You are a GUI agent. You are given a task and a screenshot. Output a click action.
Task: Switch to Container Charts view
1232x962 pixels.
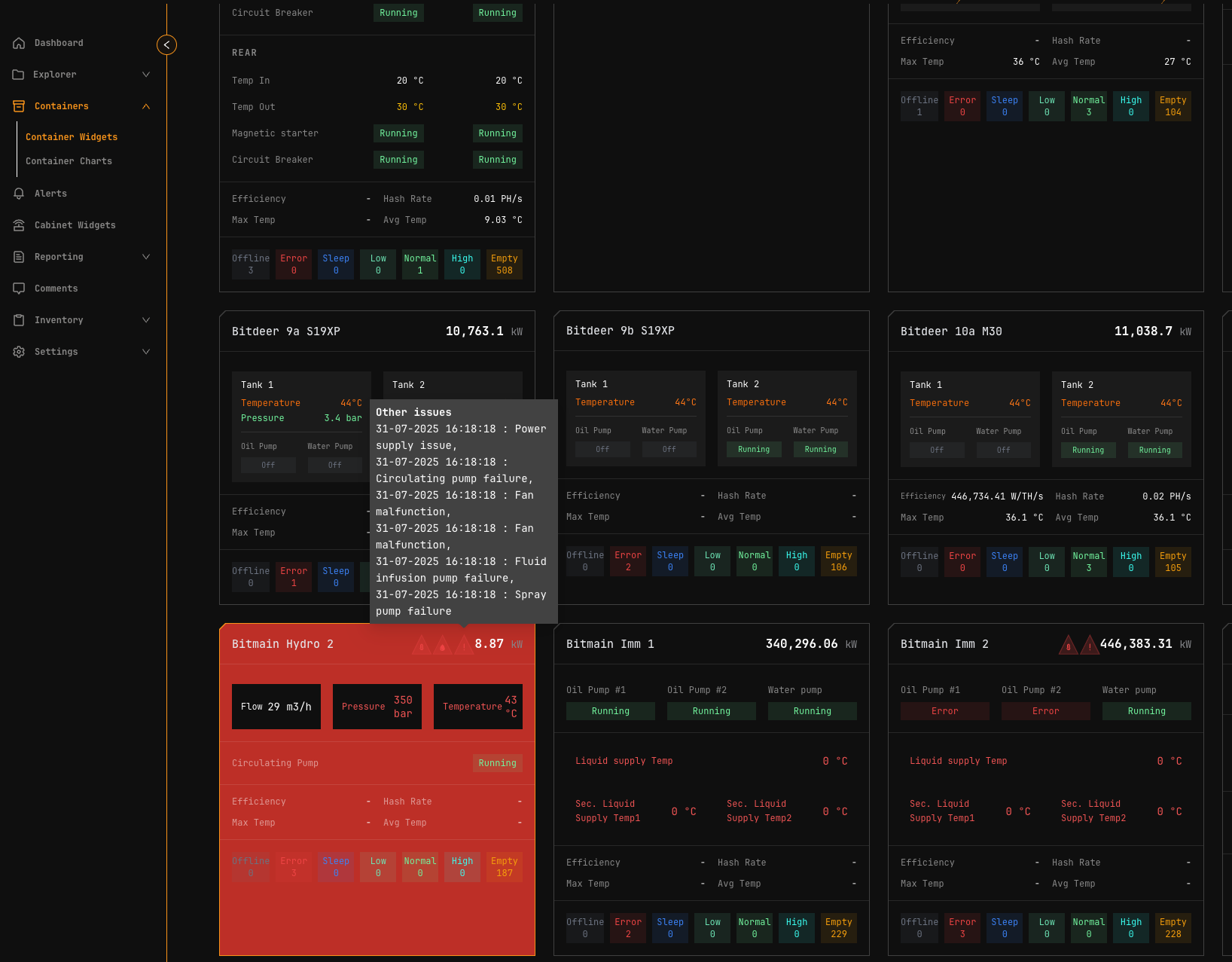point(69,161)
